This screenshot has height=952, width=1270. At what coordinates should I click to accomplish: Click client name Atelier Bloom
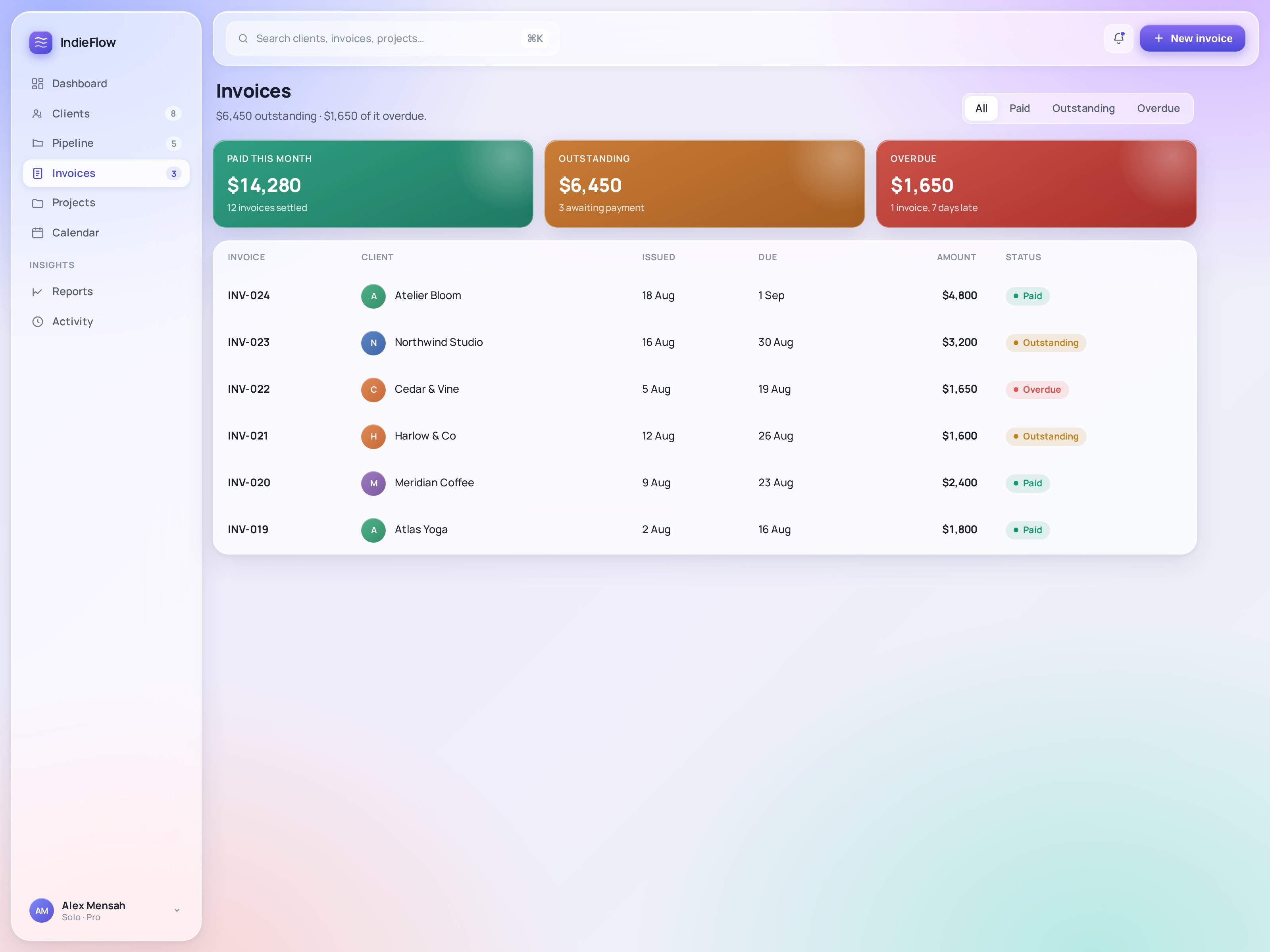point(428,296)
